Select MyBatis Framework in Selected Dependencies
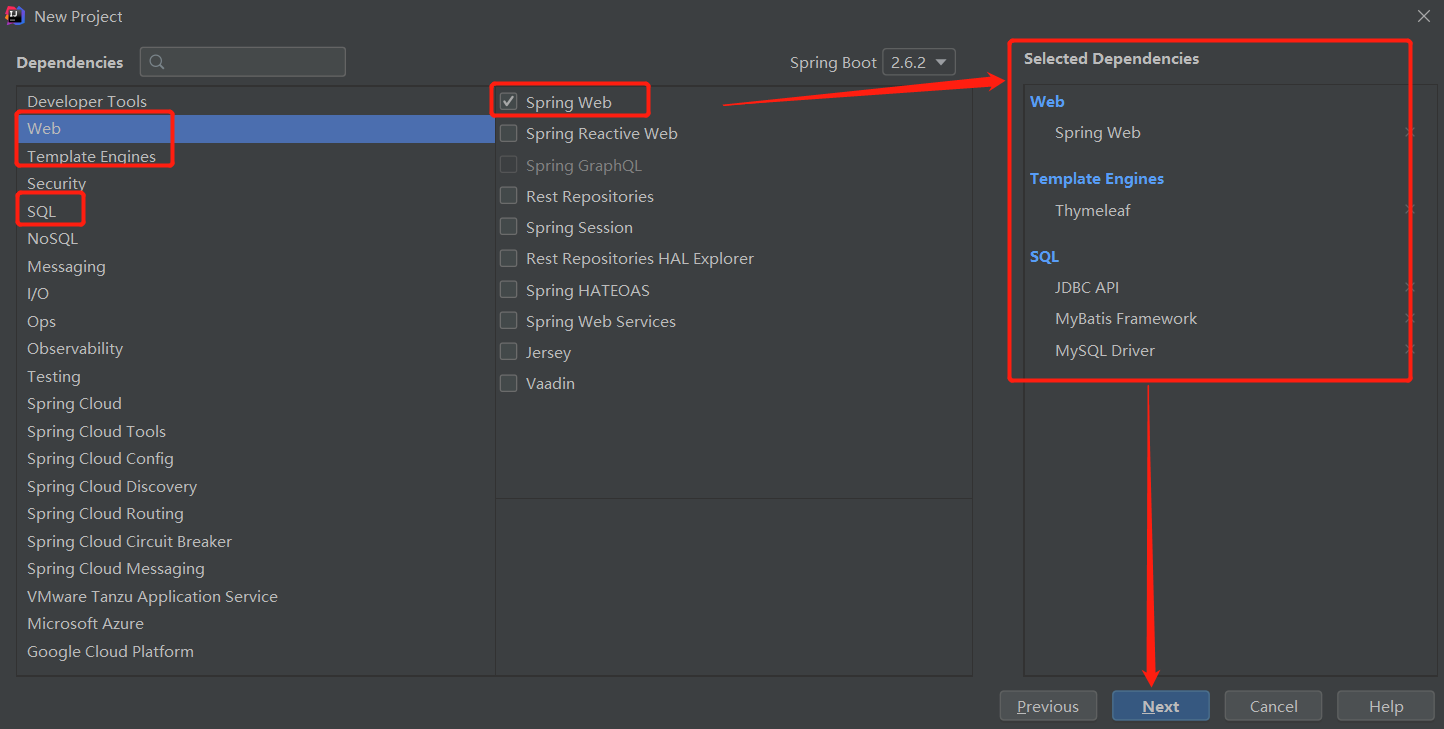The width and height of the screenshot is (1444, 729). click(x=1126, y=319)
